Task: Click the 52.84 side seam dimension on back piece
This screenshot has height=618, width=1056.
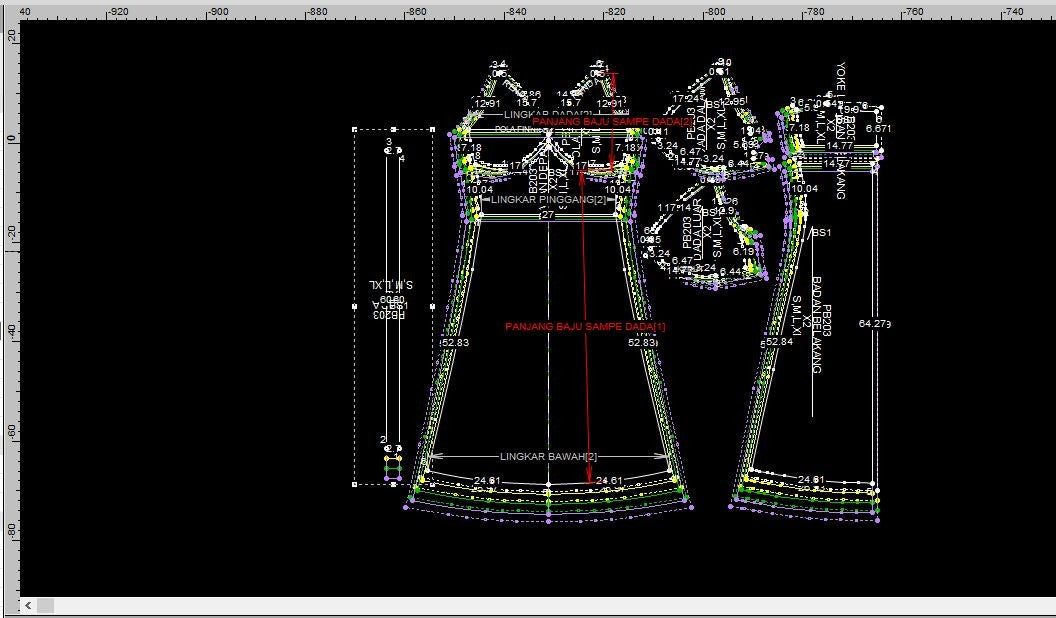Action: [x=778, y=342]
